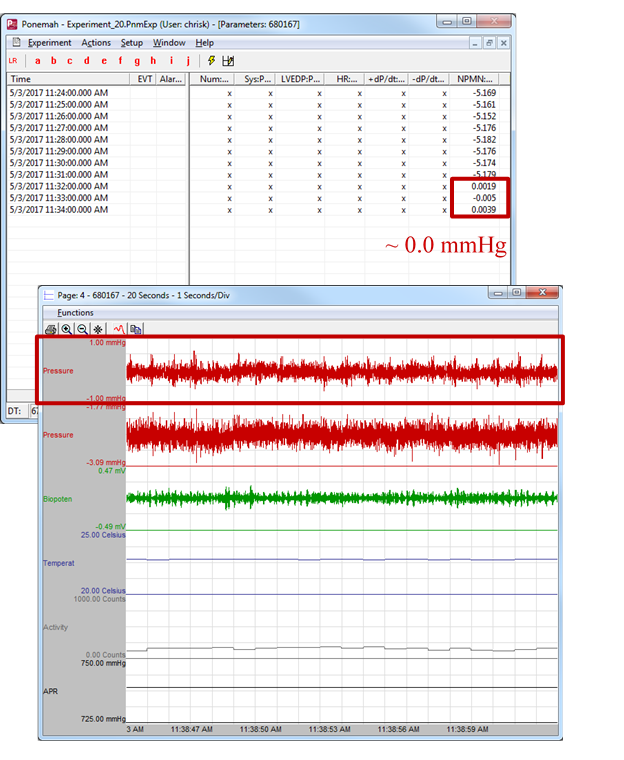
Task: Click the second Pressure channel label
Action: tap(58, 435)
